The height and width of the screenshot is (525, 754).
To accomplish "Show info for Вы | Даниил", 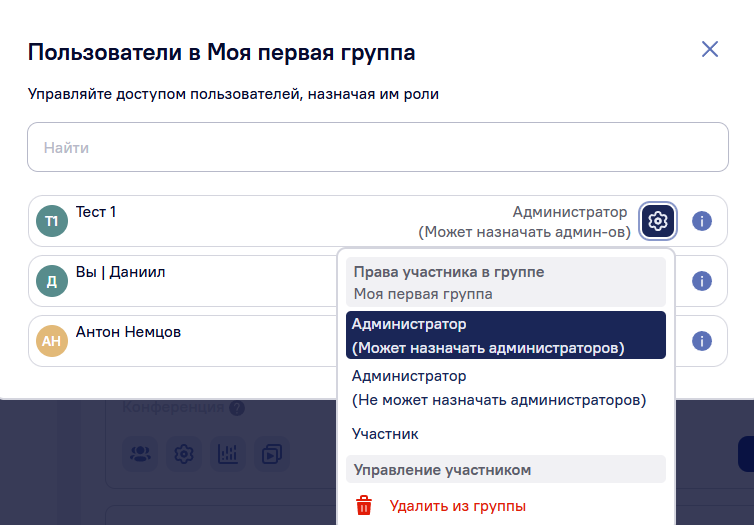I will 702,281.
